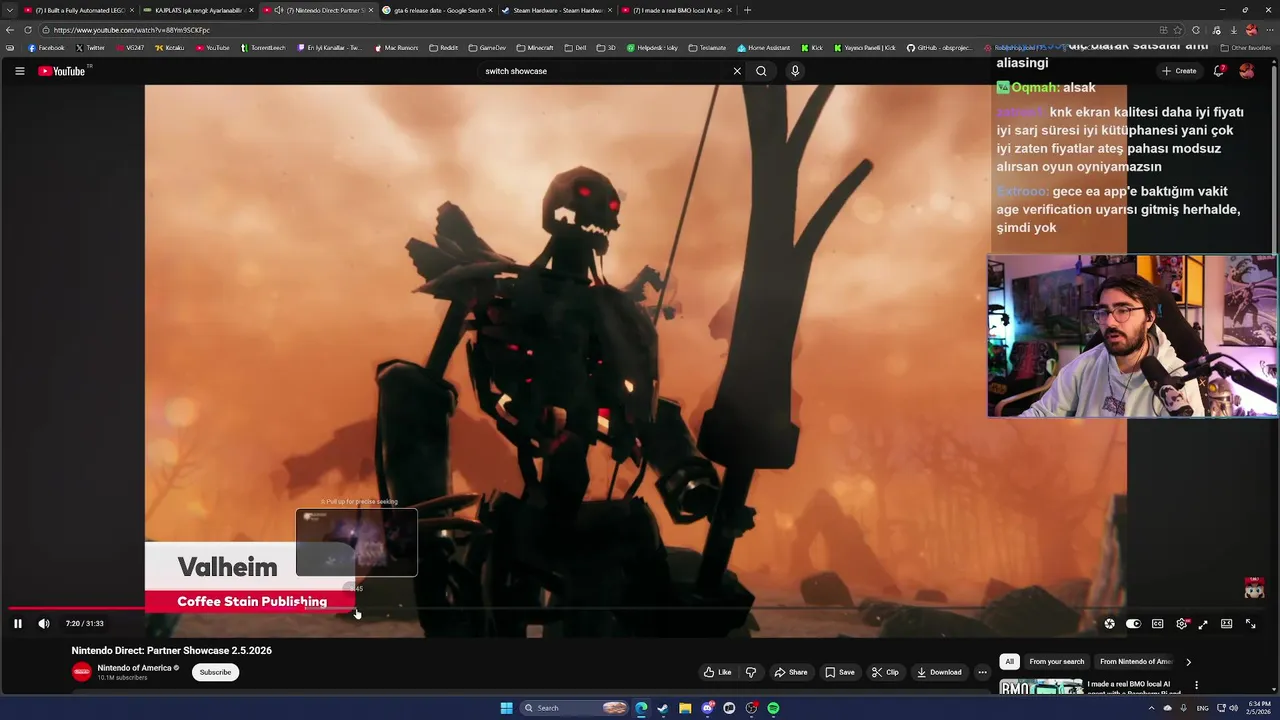Screen dimensions: 1280x720
Task: Toggle closed captions on the video
Action: (1157, 624)
